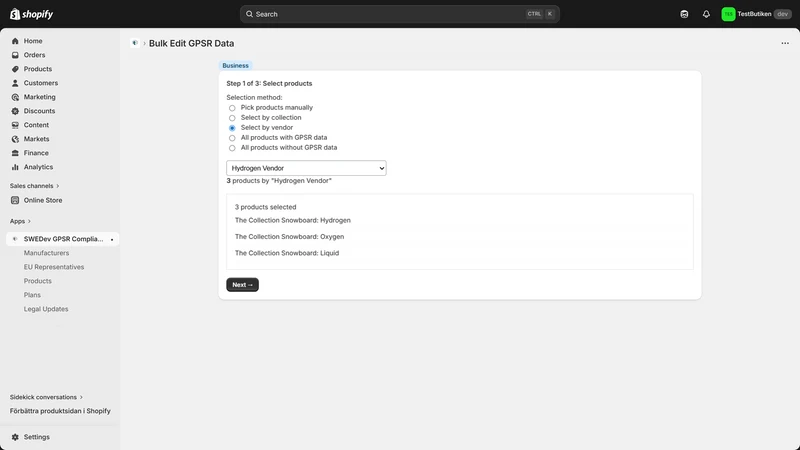This screenshot has height=450, width=800.
Task: Open SWEDev GPSR Compliance app
Action: [63, 239]
